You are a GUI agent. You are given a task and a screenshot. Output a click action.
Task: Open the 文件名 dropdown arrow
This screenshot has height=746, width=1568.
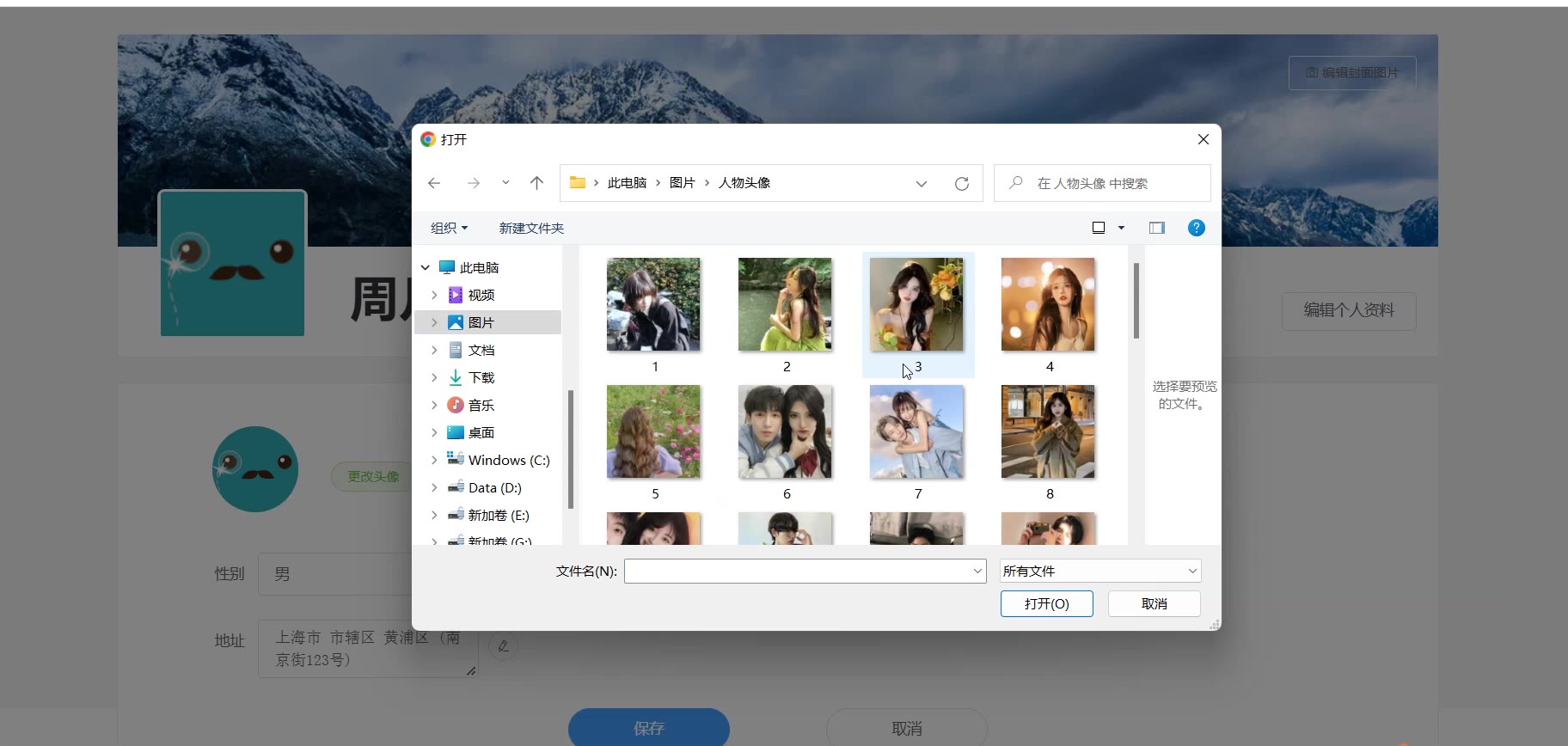pos(977,571)
